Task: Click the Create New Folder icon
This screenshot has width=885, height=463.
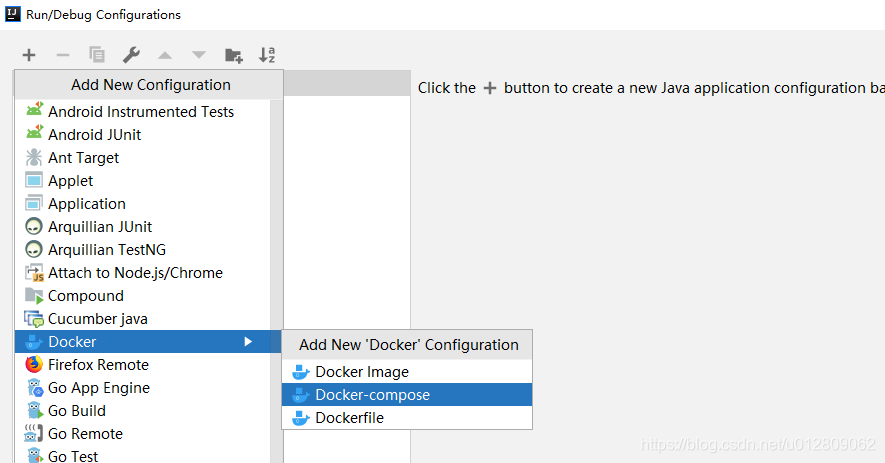Action: (x=233, y=55)
